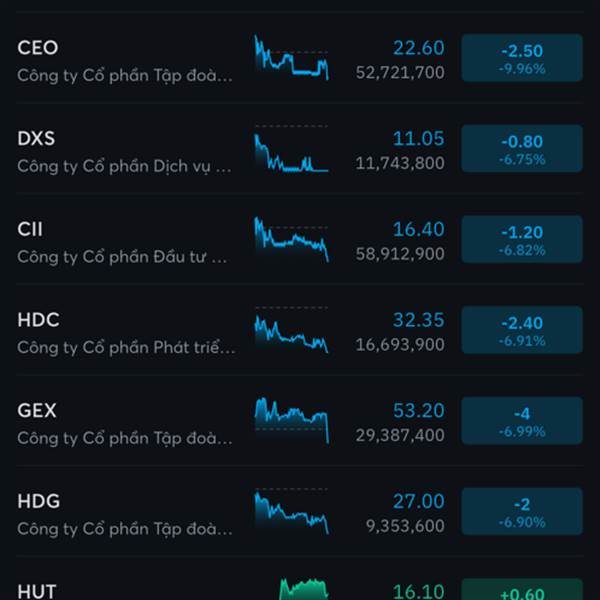This screenshot has width=600, height=600.
Task: Tap the HDG -2 change badge
Action: 522,511
